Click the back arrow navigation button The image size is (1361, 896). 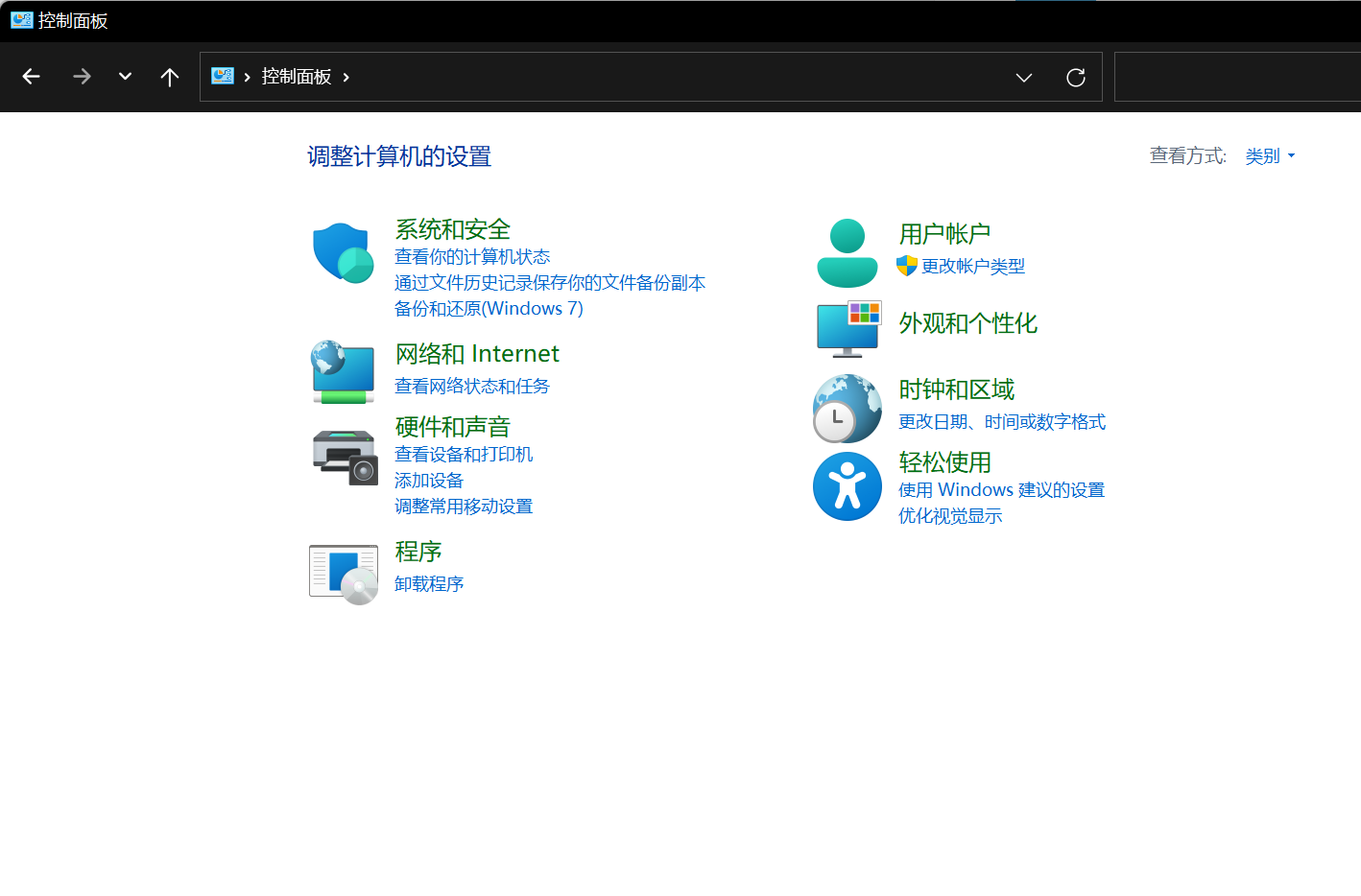click(x=32, y=77)
